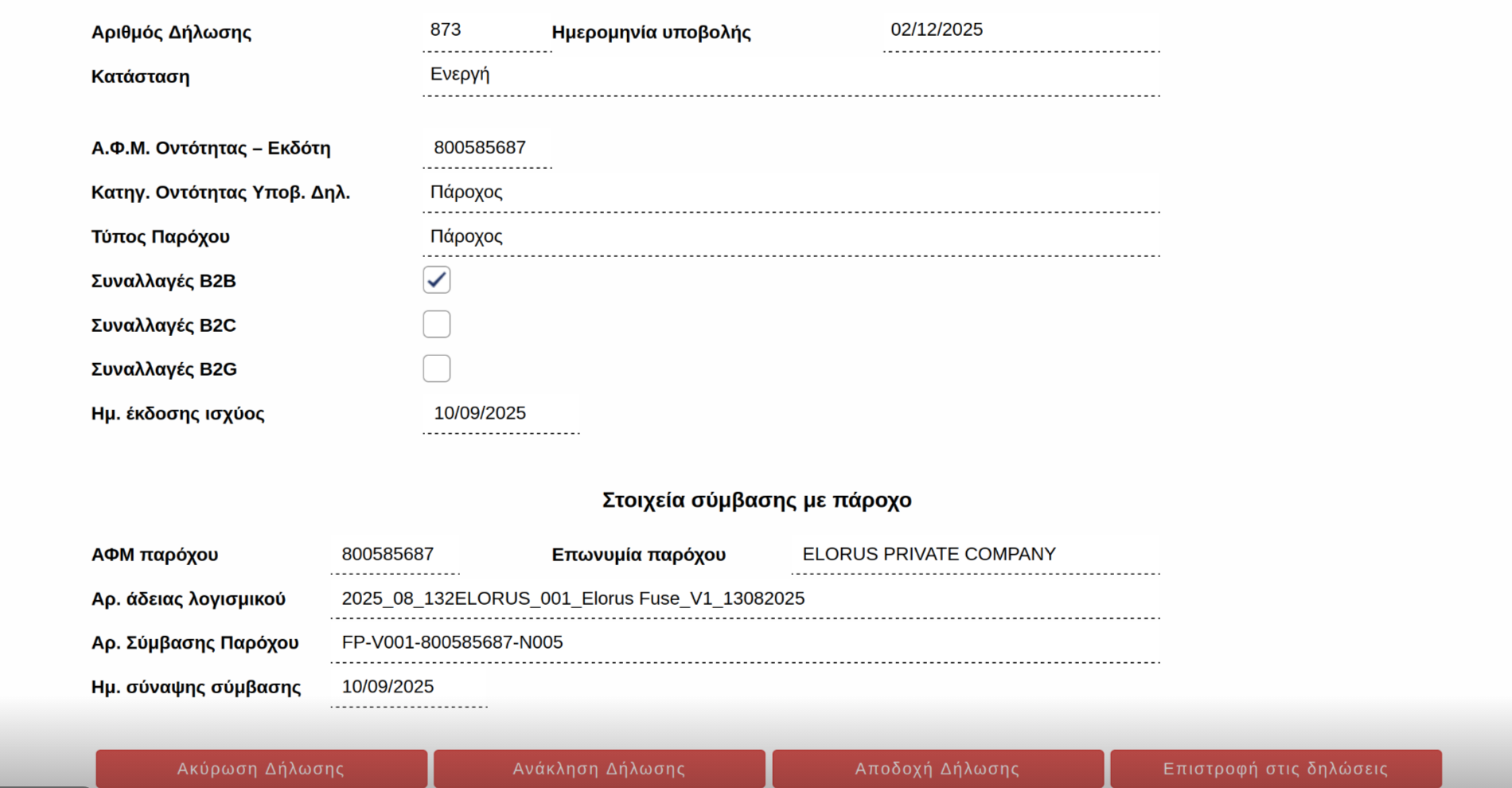Go back via Επιστροφή στις δηλώσεις
Screen dimensions: 1512x788
click(1276, 768)
